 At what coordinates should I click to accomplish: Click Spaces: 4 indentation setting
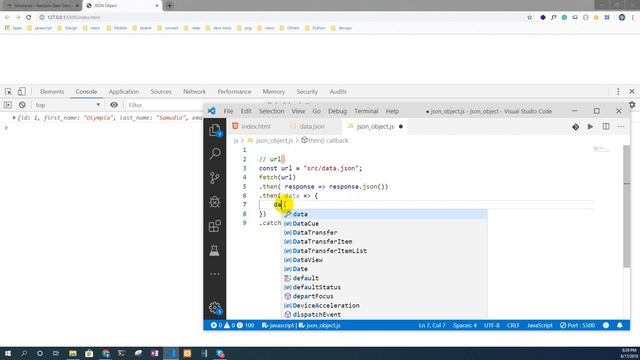(x=464, y=325)
